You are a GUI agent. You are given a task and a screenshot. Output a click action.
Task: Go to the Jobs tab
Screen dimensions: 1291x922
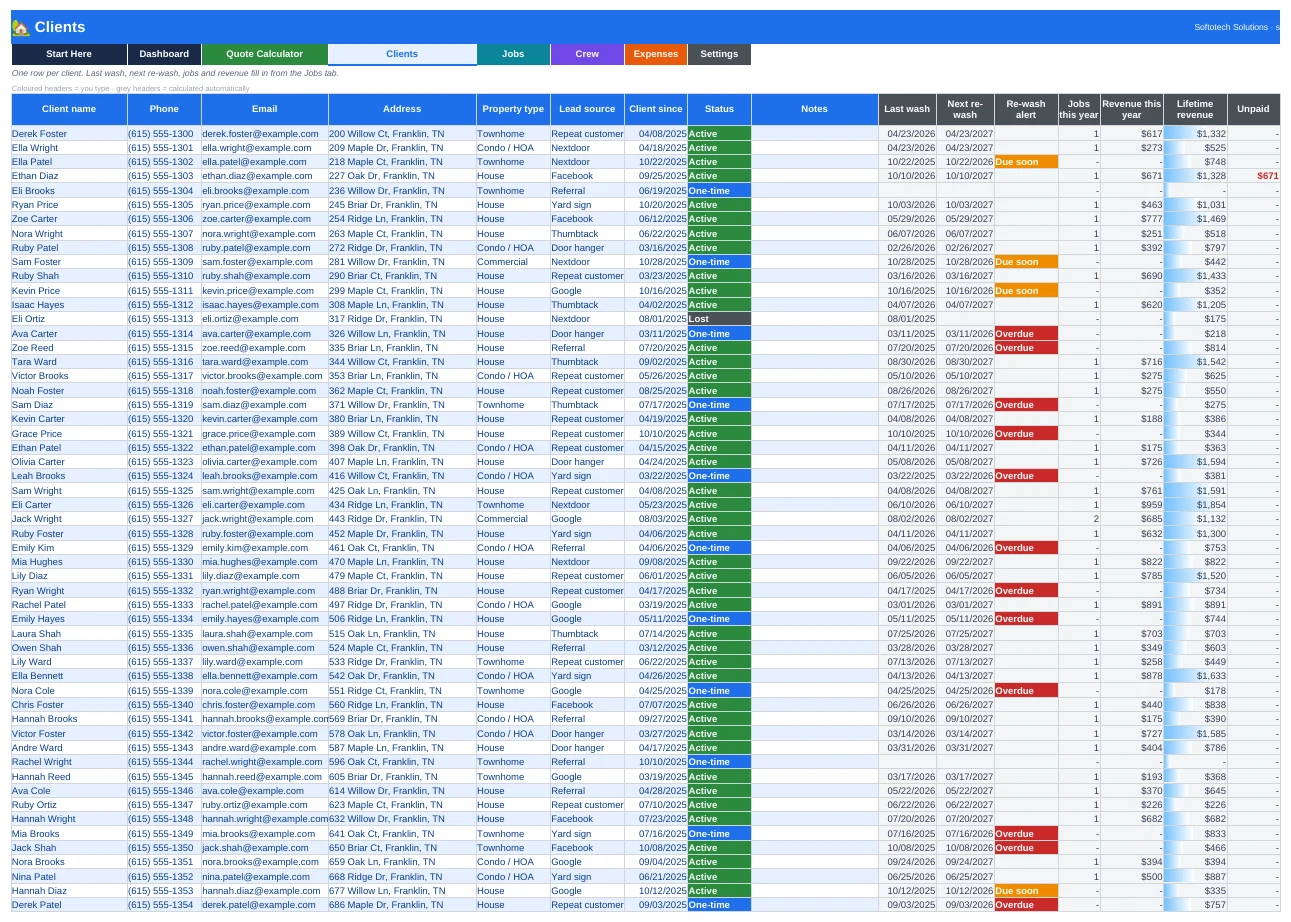513,54
